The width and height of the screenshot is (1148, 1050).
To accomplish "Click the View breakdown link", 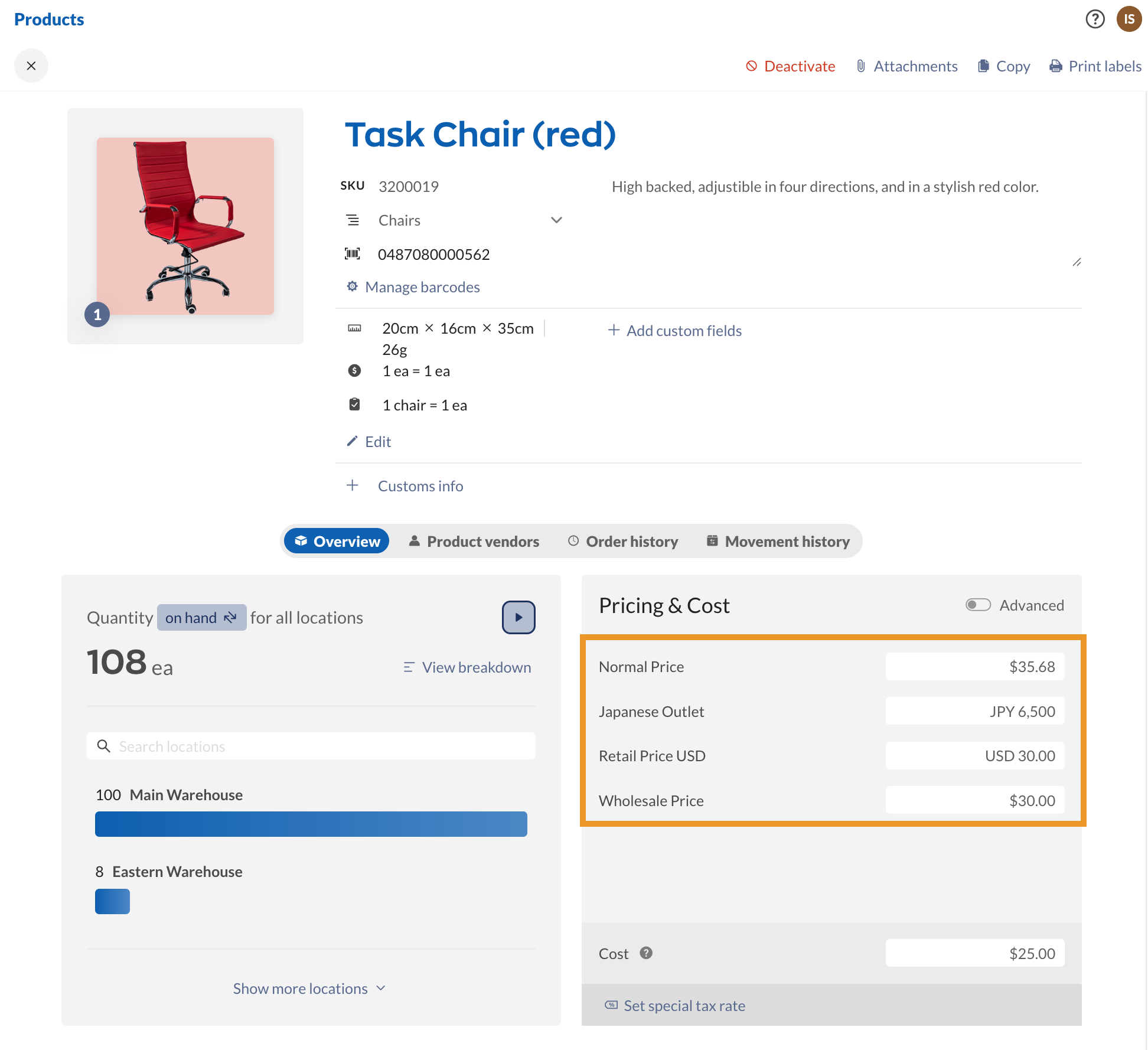I will [x=468, y=667].
